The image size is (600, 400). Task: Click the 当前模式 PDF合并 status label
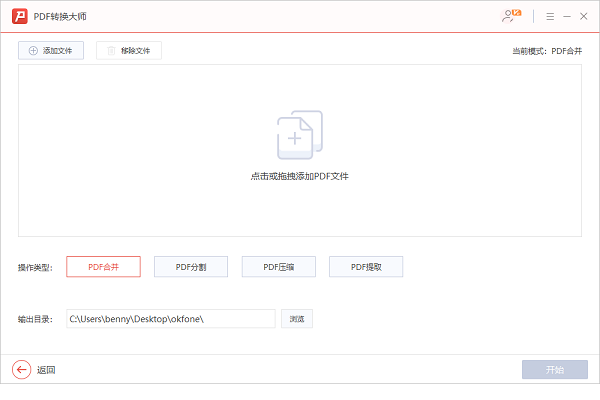click(545, 50)
